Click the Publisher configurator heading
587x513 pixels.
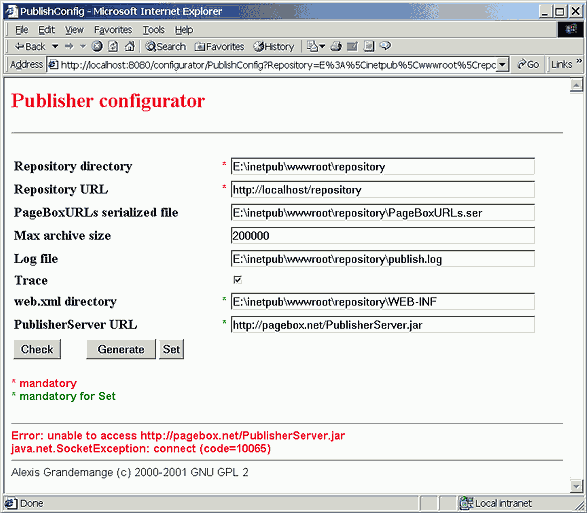pyautogui.click(x=108, y=101)
